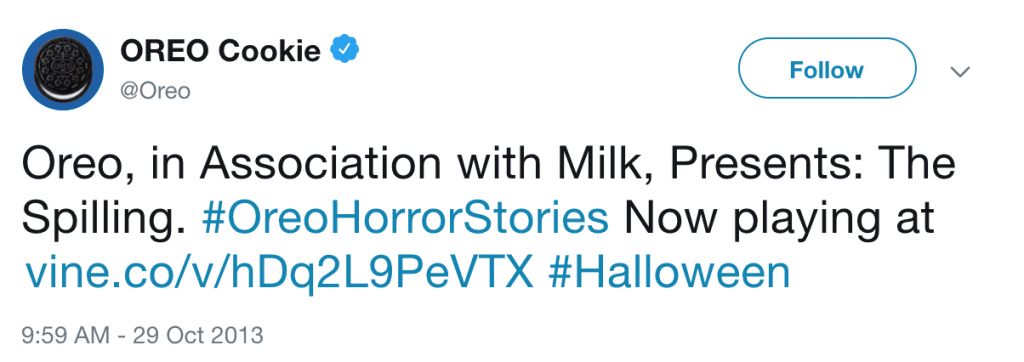This screenshot has height=362, width=1024.
Task: Follow the OREO Cookie account
Action: click(x=827, y=69)
